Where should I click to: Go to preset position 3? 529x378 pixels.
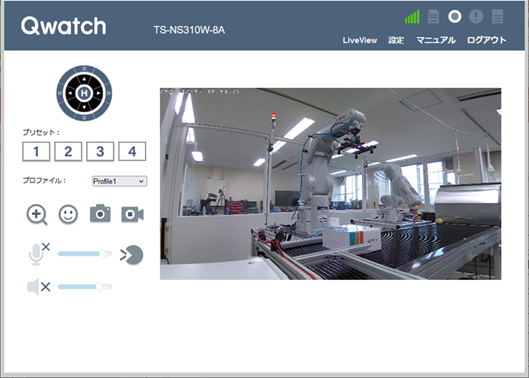tap(100, 151)
